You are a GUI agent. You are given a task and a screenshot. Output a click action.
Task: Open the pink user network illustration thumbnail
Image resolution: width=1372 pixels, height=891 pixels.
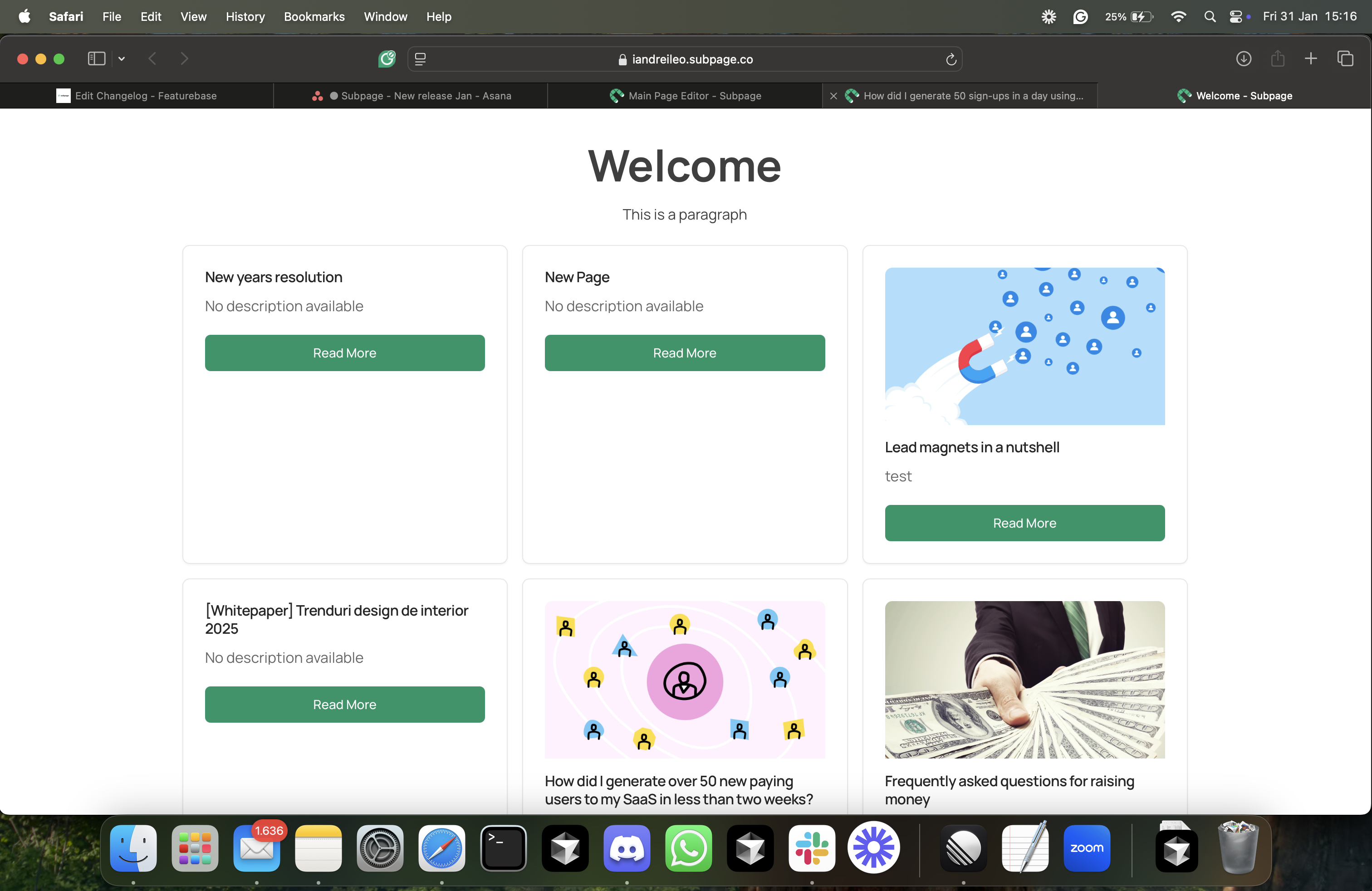tap(685, 680)
